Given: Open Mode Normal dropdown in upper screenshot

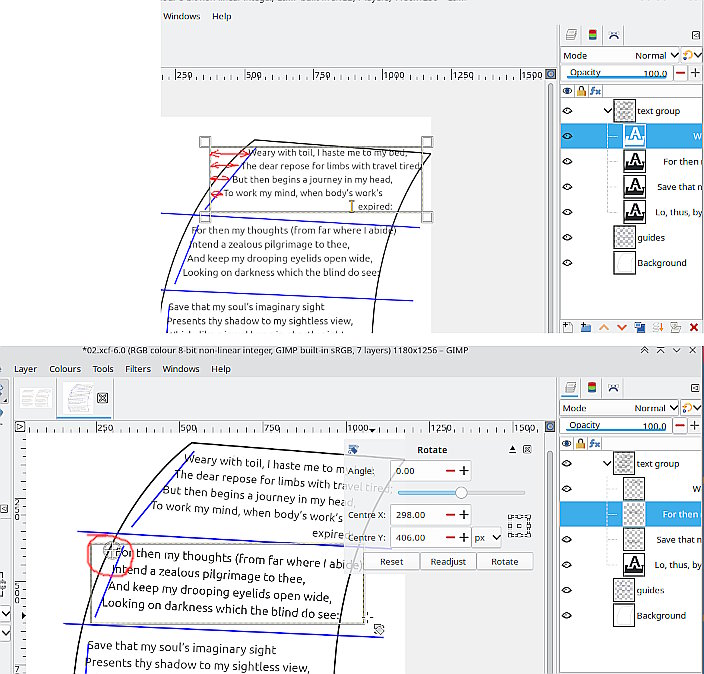Looking at the screenshot, I should point(620,56).
